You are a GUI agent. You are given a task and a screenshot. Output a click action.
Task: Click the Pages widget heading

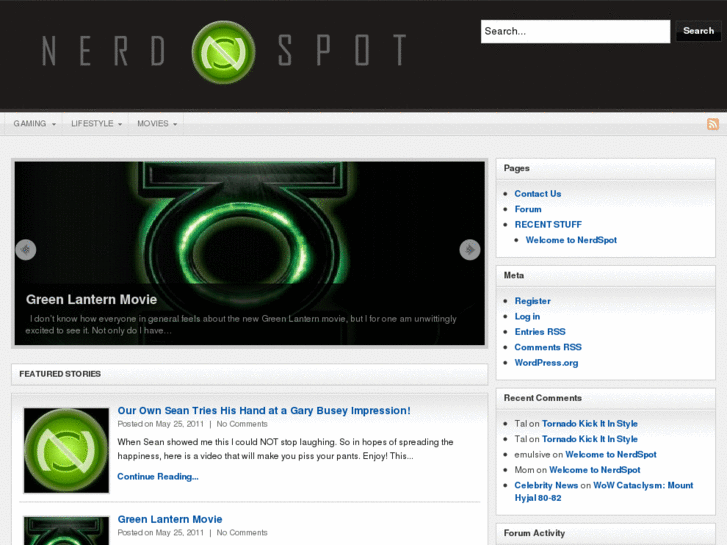click(517, 168)
